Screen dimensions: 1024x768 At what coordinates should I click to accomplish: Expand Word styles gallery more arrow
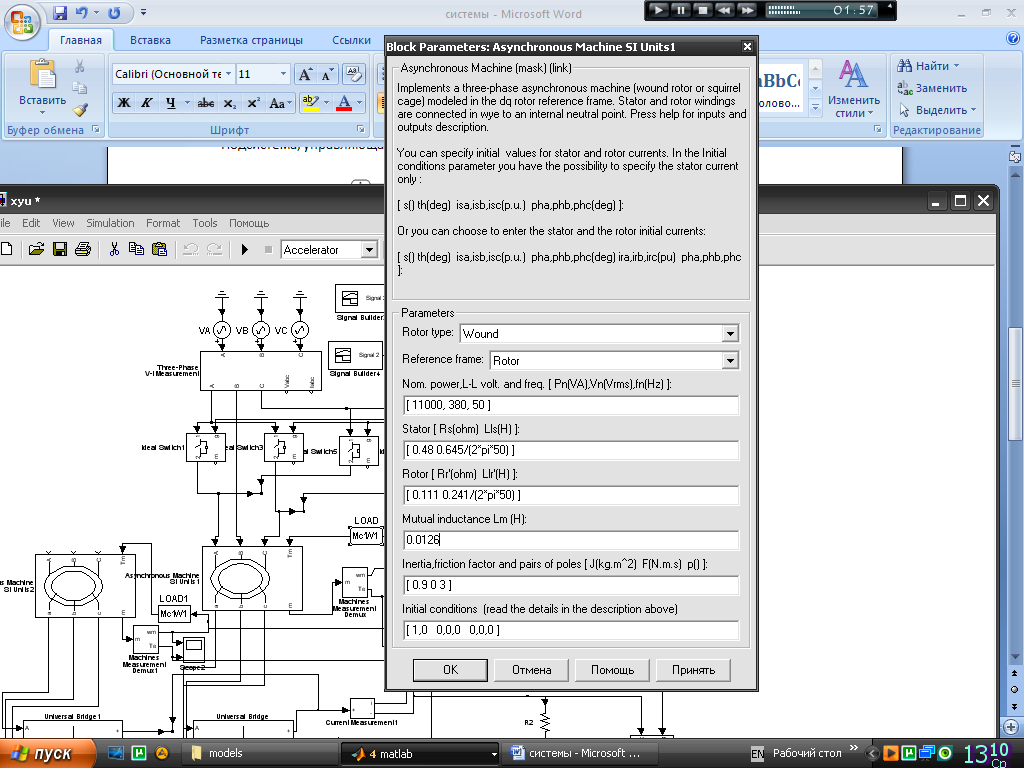click(815, 107)
